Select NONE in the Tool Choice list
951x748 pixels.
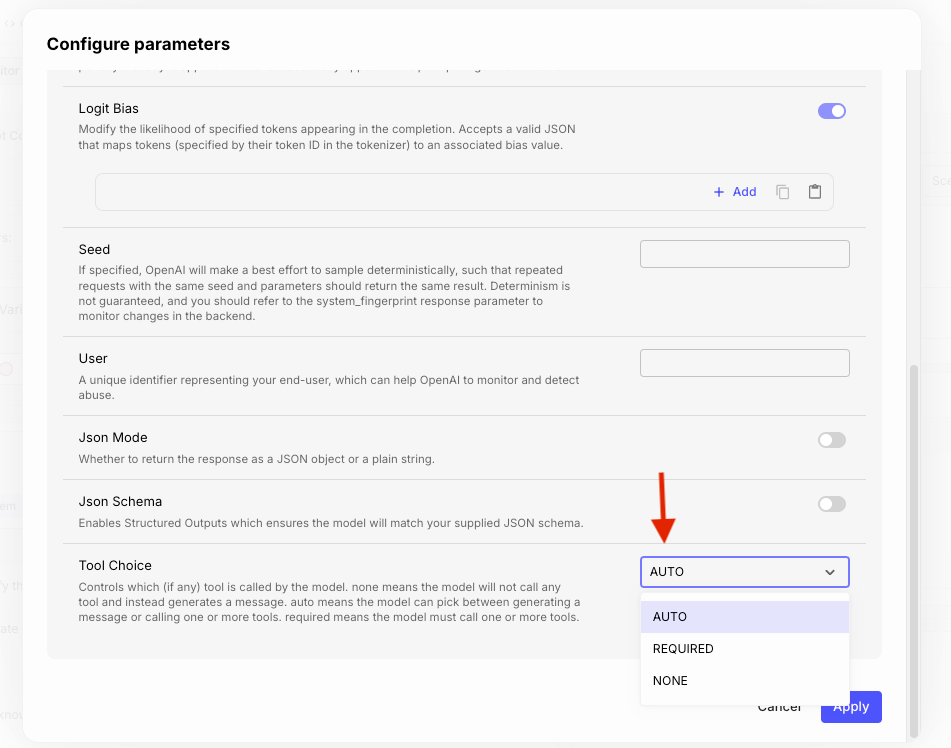745,681
